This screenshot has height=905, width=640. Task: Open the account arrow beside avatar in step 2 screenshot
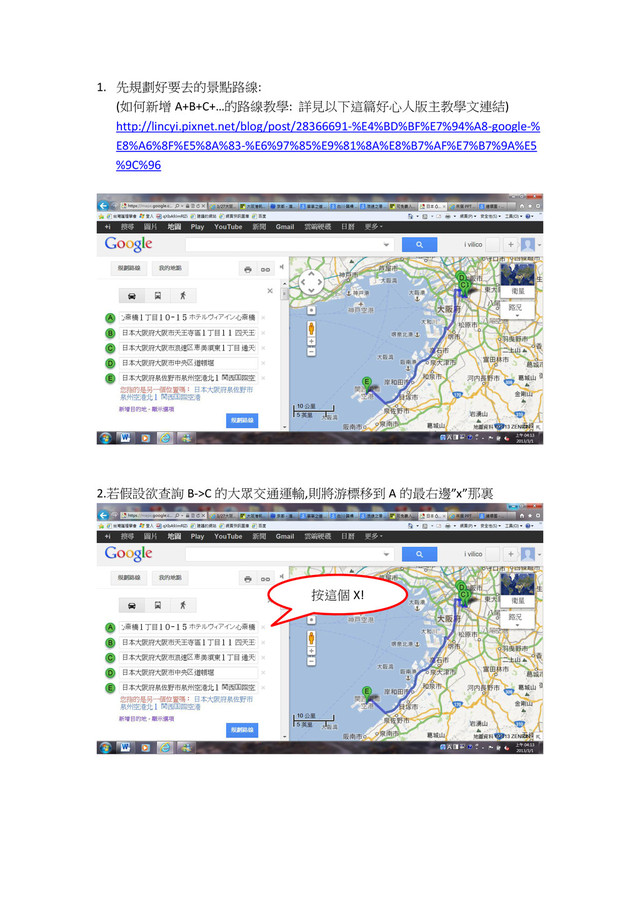pyautogui.click(x=540, y=555)
